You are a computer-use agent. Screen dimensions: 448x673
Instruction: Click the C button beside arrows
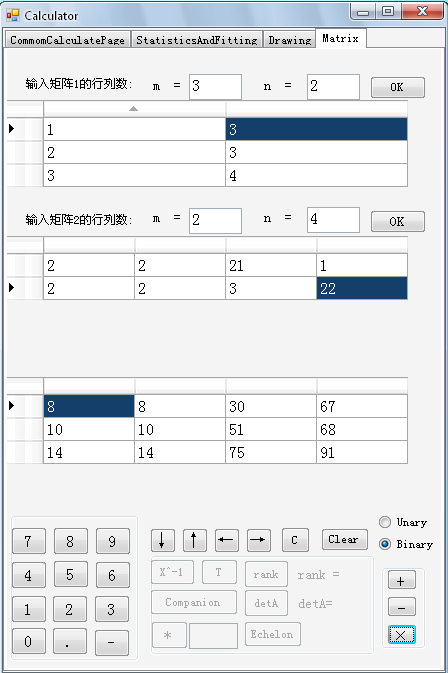(x=295, y=540)
